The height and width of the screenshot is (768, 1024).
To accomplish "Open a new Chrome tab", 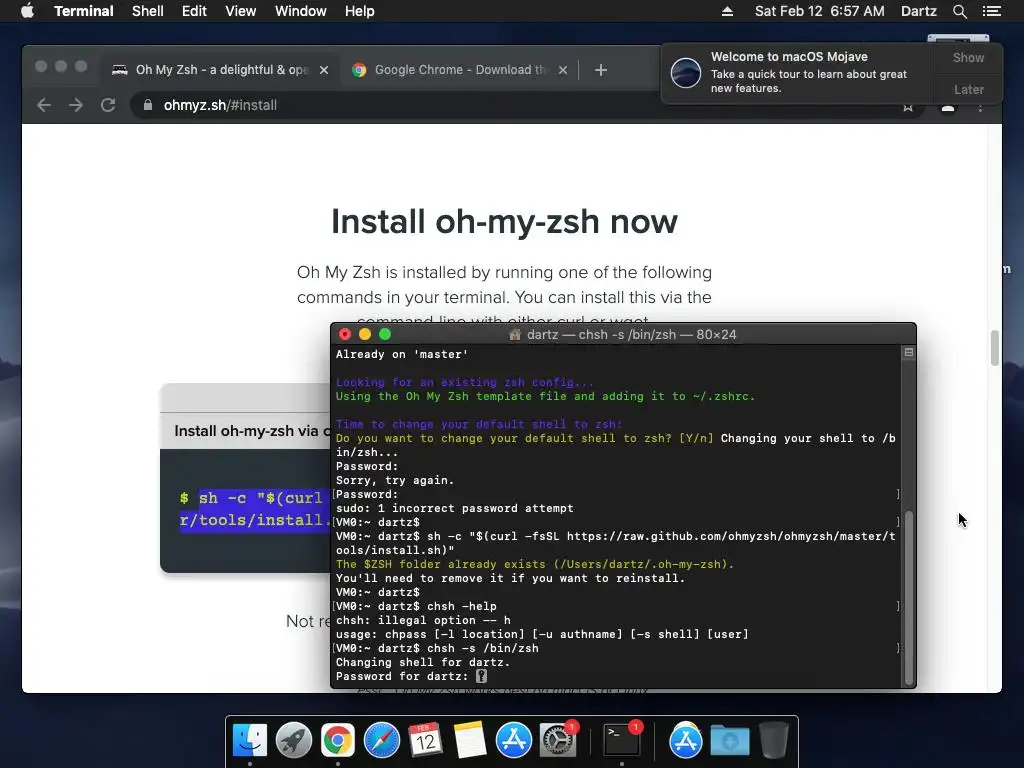I will coord(601,70).
